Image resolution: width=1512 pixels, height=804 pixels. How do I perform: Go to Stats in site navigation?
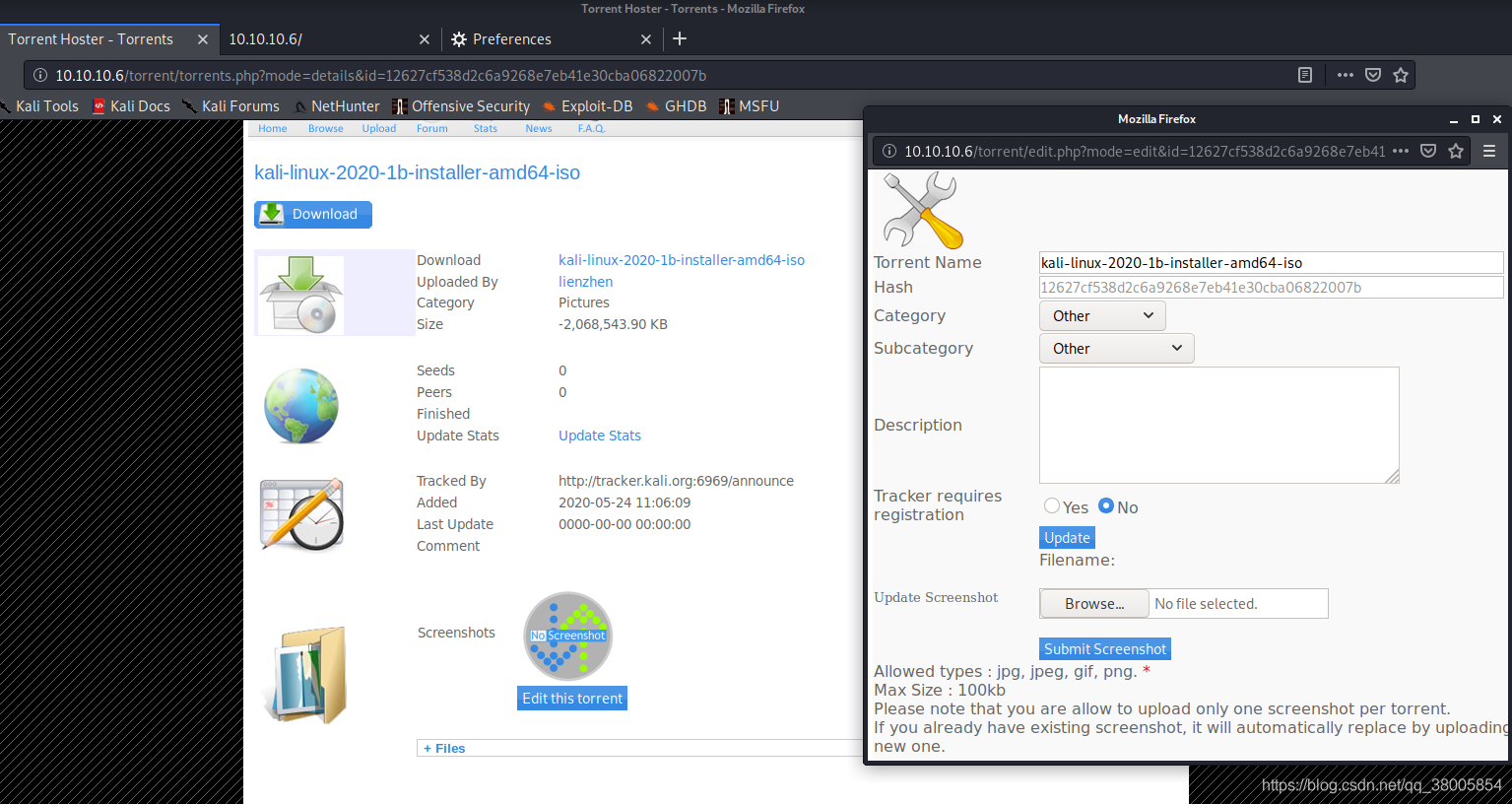point(486,129)
